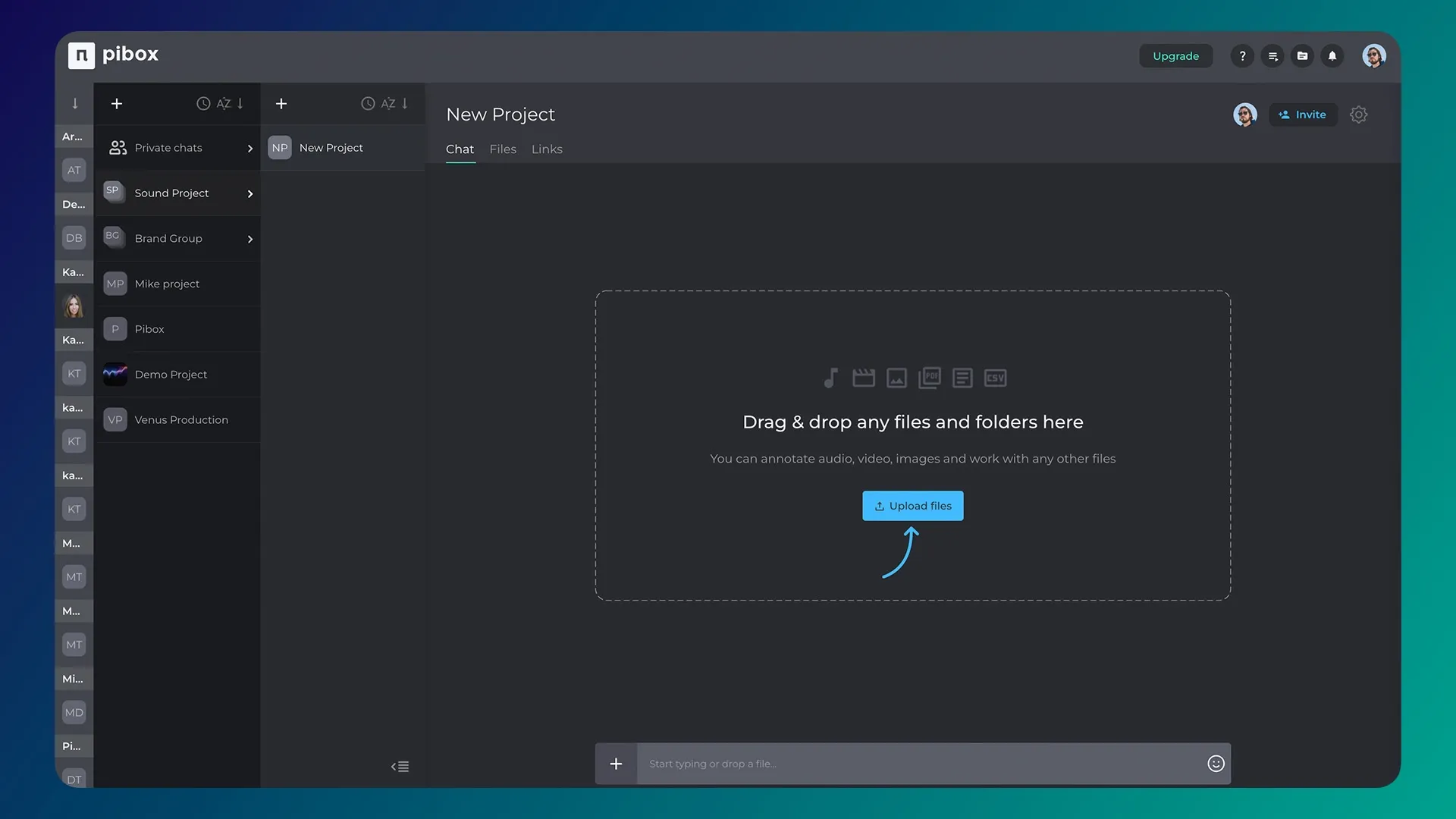Expand the Private chats section
1456x819 pixels.
pyautogui.click(x=250, y=148)
